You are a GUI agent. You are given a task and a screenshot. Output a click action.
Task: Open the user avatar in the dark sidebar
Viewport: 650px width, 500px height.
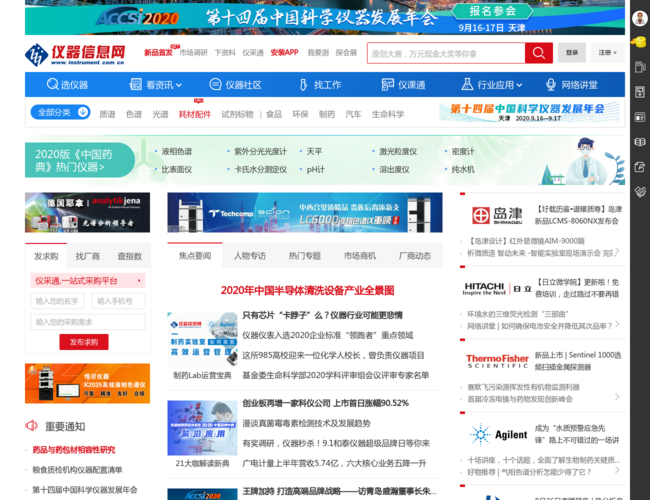tap(640, 18)
